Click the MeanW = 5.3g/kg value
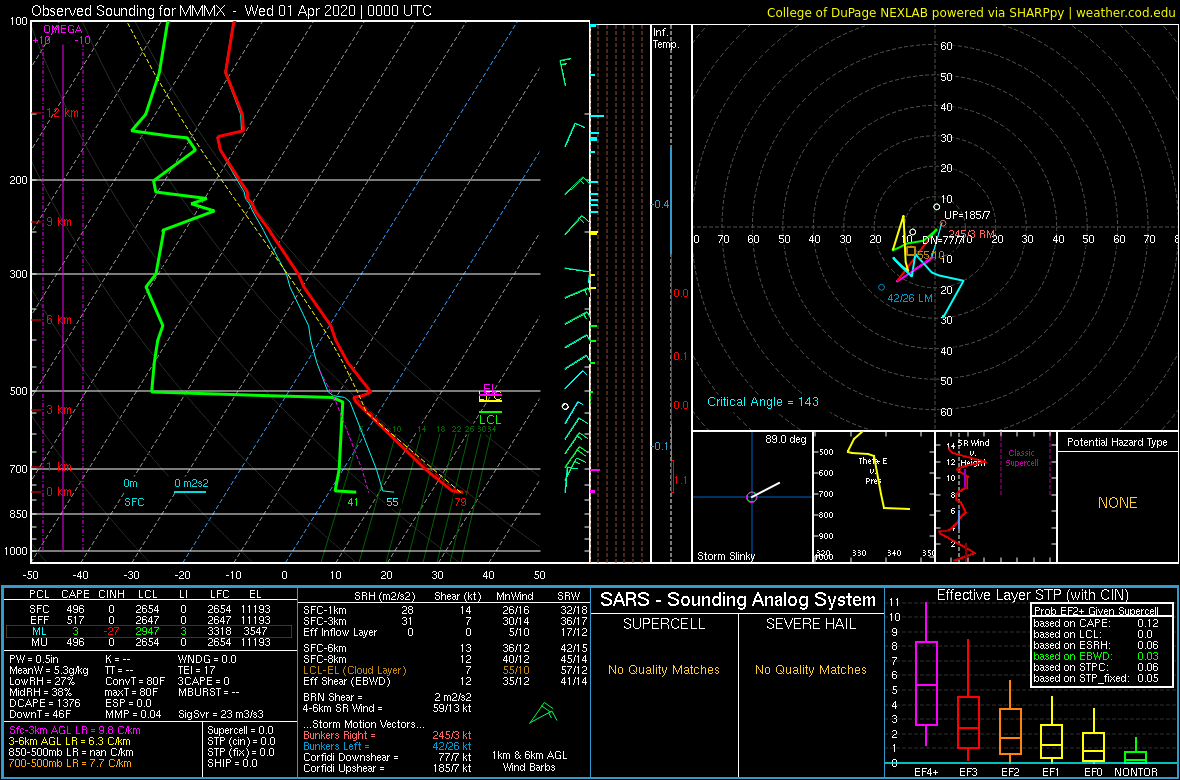This screenshot has width=1180, height=780. (x=49, y=670)
